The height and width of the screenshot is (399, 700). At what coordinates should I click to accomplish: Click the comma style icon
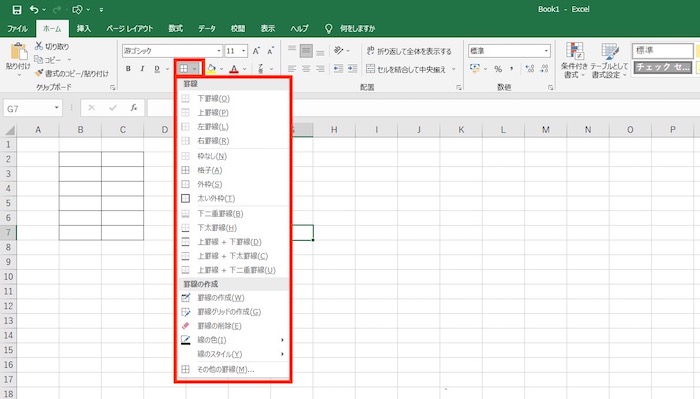(511, 69)
